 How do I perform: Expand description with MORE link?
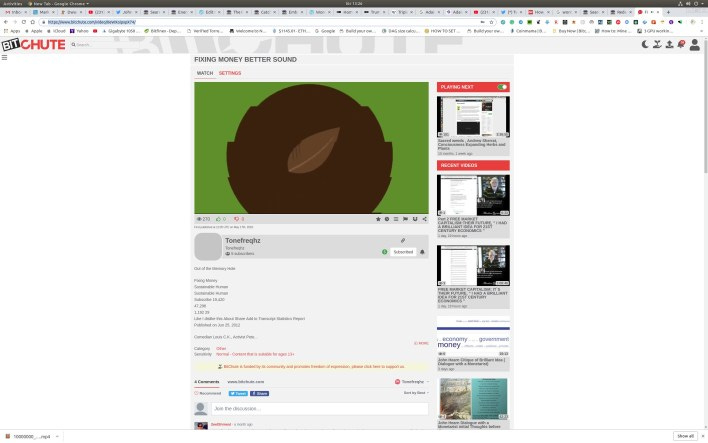pyautogui.click(x=421, y=343)
